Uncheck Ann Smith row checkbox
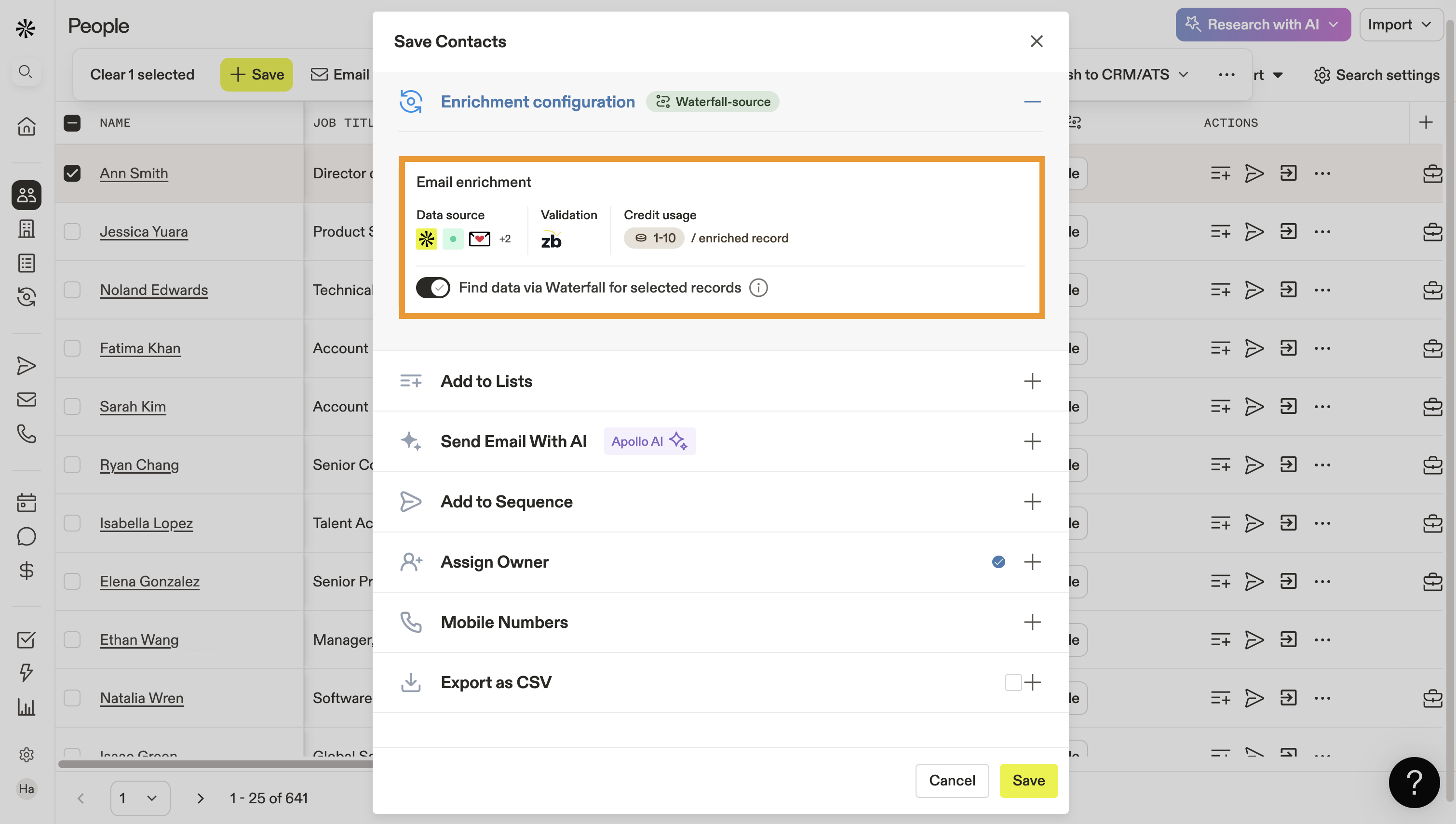The width and height of the screenshot is (1456, 824). tap(72, 173)
